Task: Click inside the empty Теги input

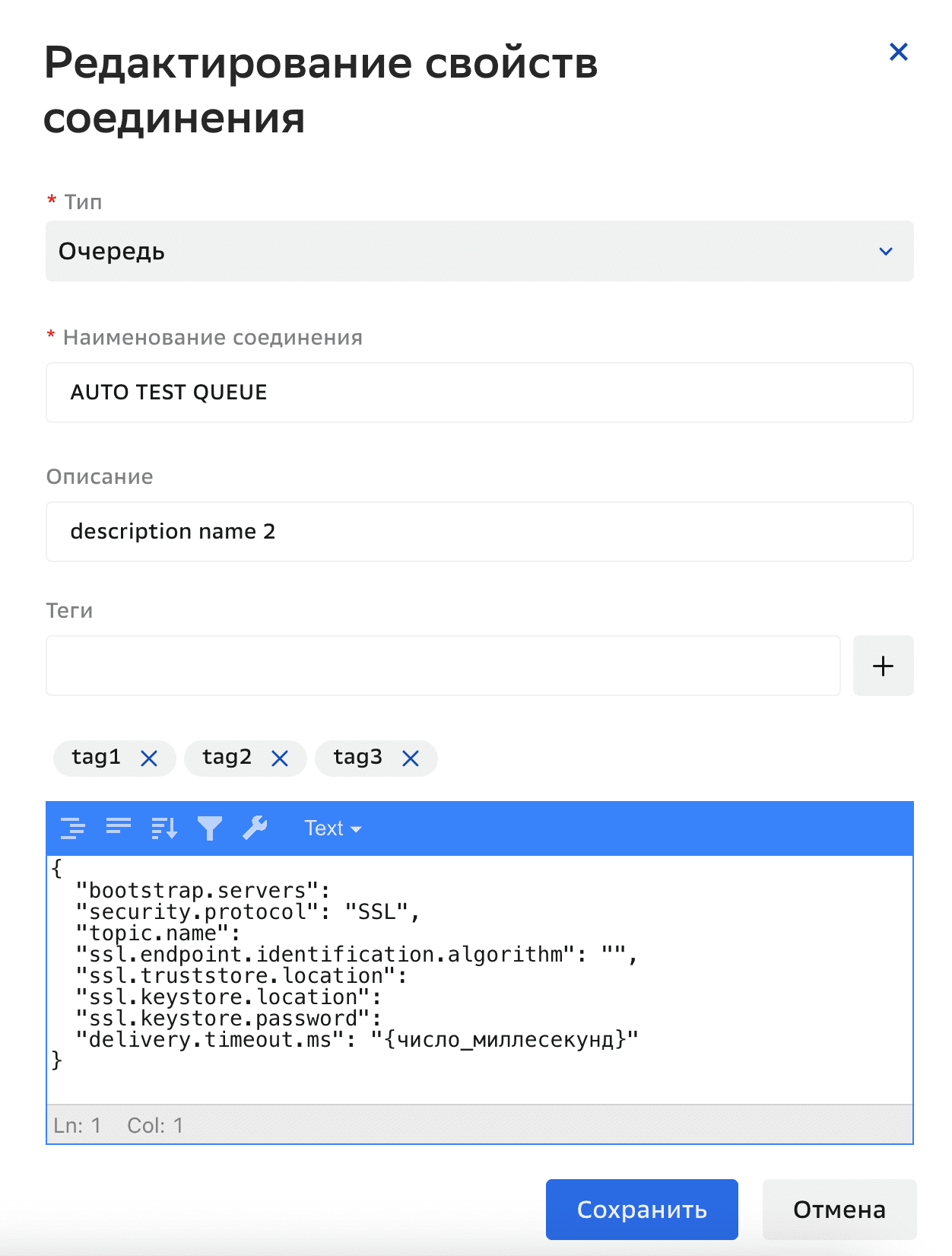Action: point(443,666)
